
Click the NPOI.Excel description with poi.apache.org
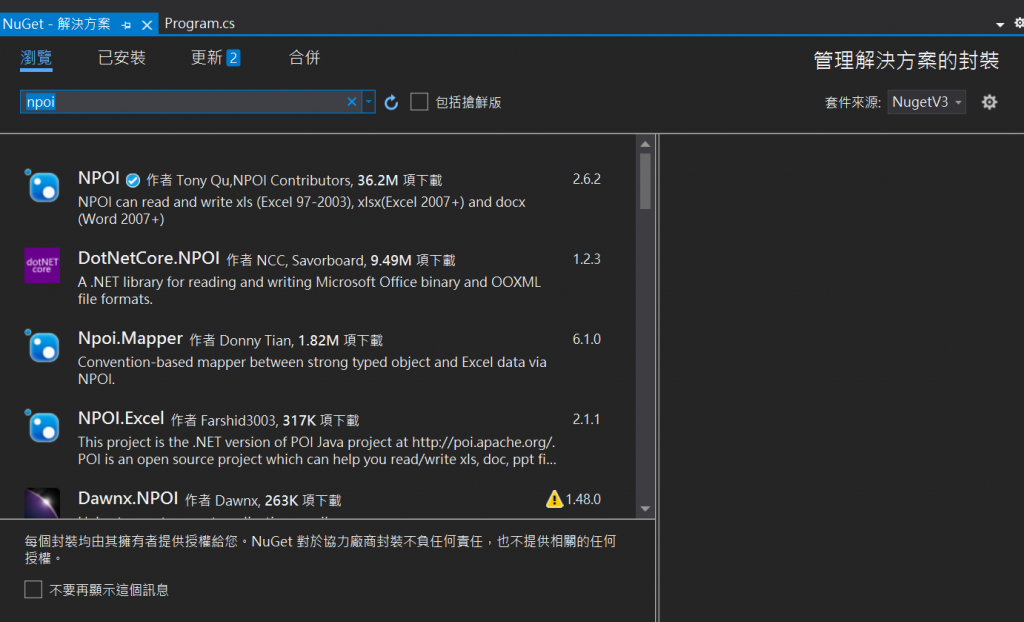317,451
